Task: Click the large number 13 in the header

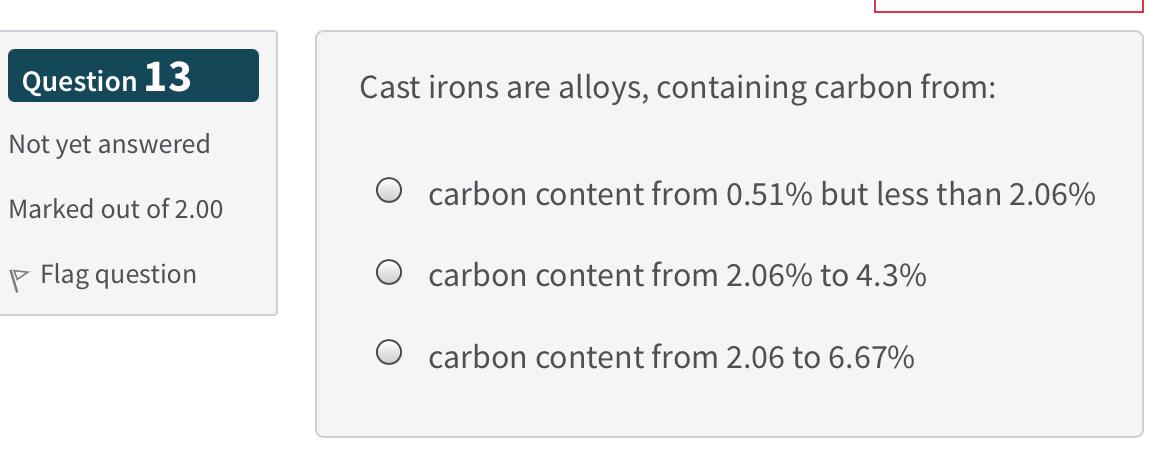Action: tap(168, 76)
